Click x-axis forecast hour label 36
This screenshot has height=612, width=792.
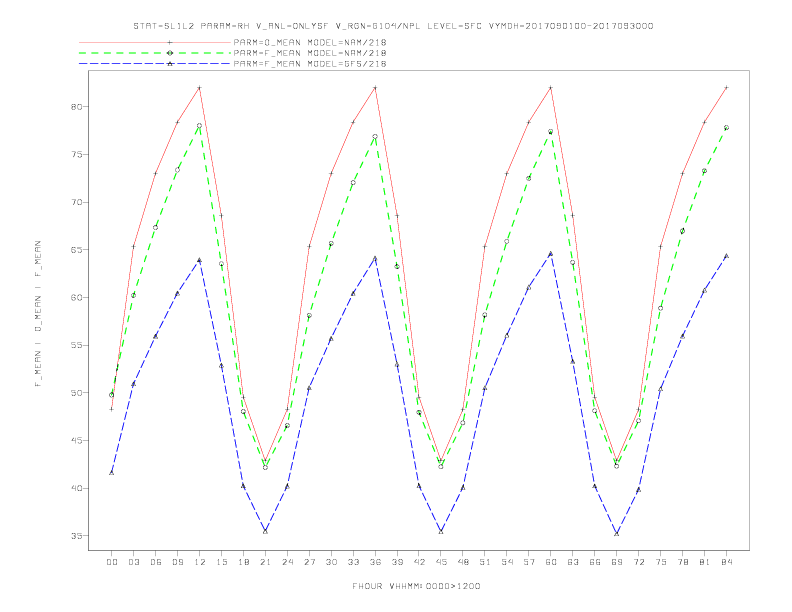[375, 562]
